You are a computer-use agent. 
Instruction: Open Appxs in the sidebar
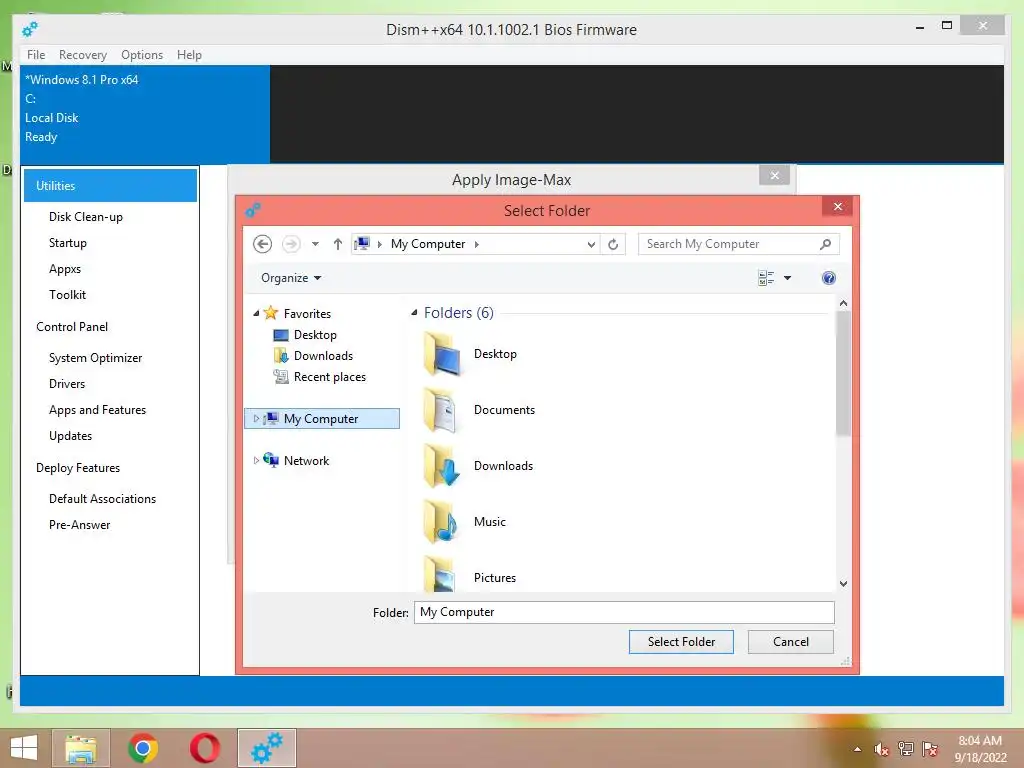pyautogui.click(x=65, y=269)
